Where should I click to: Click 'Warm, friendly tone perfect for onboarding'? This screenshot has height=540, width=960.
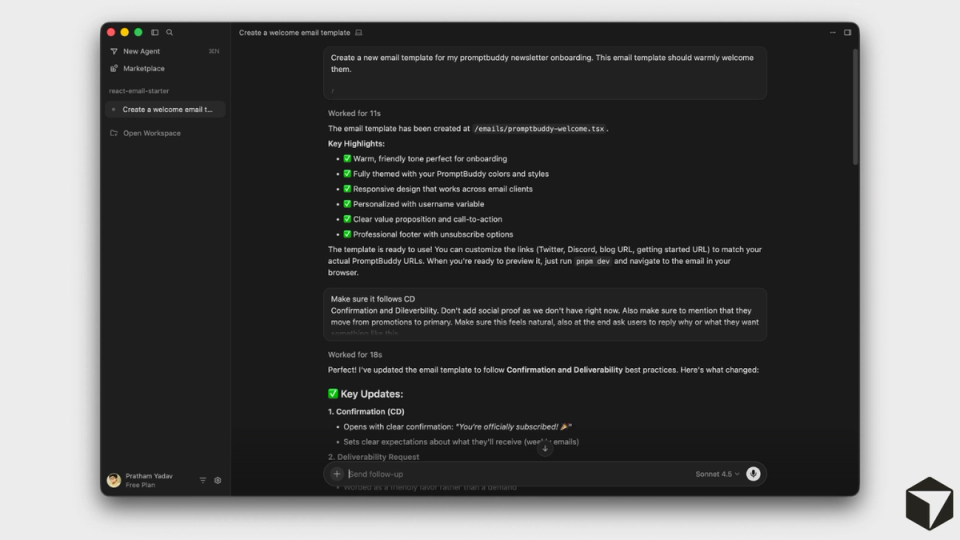pos(430,159)
